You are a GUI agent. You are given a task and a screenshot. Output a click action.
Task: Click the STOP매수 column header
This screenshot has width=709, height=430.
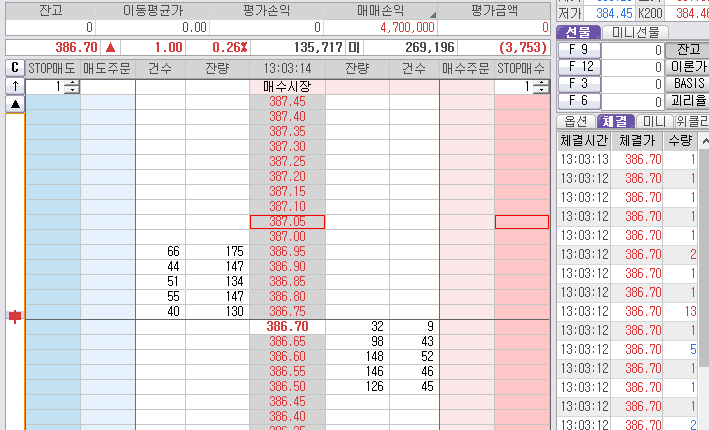click(x=522, y=68)
